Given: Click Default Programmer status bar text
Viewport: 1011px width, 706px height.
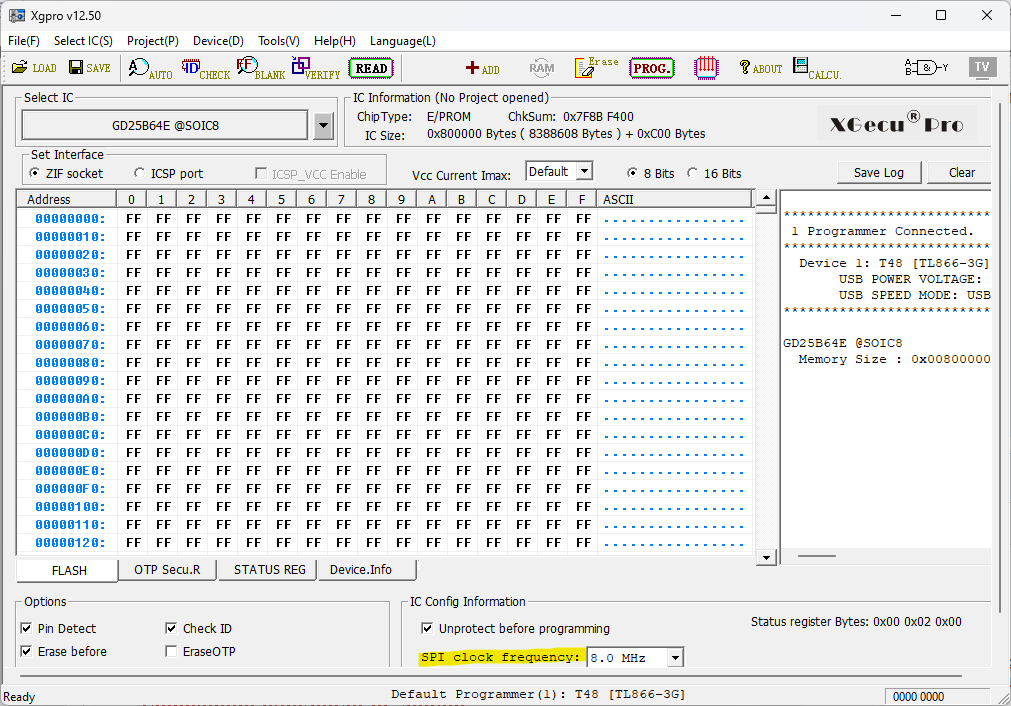Looking at the screenshot, I should (x=538, y=694).
